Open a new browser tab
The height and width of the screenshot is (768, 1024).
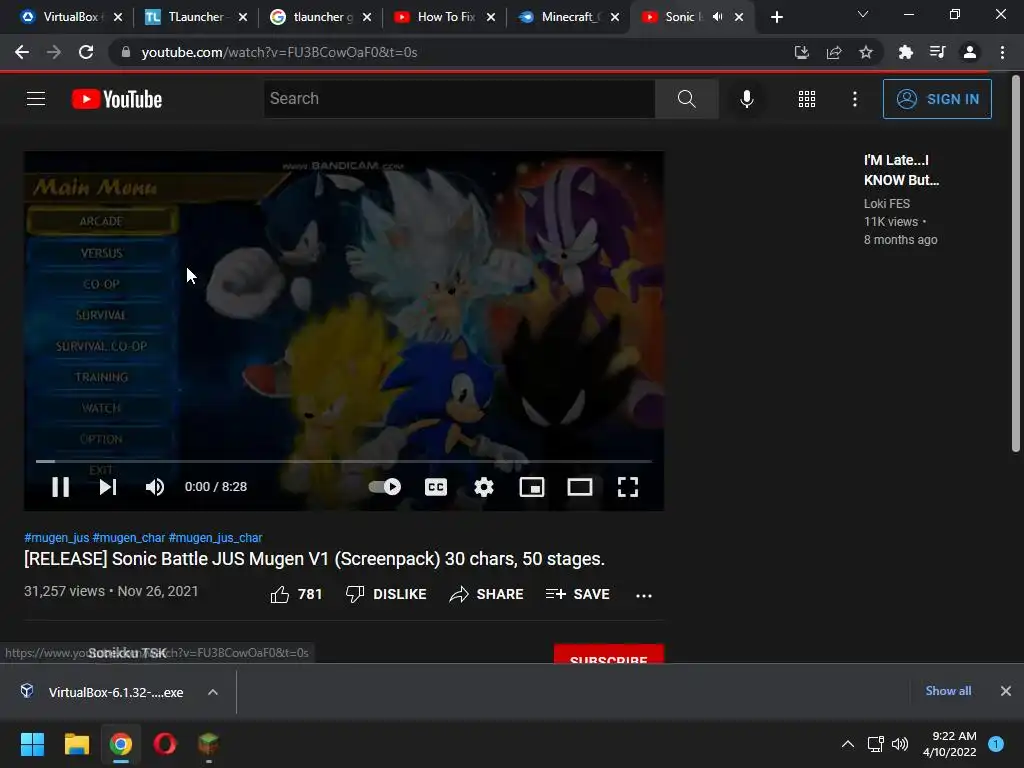click(x=776, y=17)
